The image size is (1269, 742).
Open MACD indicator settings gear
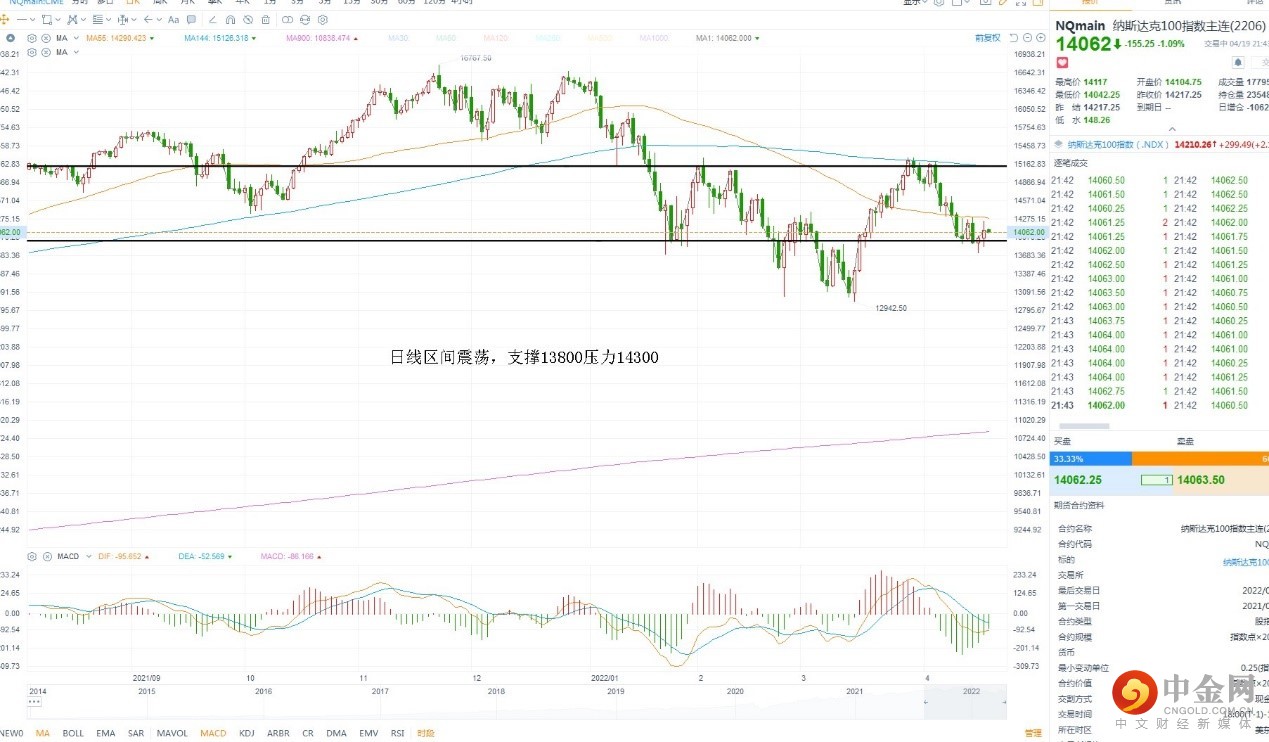coord(32,556)
